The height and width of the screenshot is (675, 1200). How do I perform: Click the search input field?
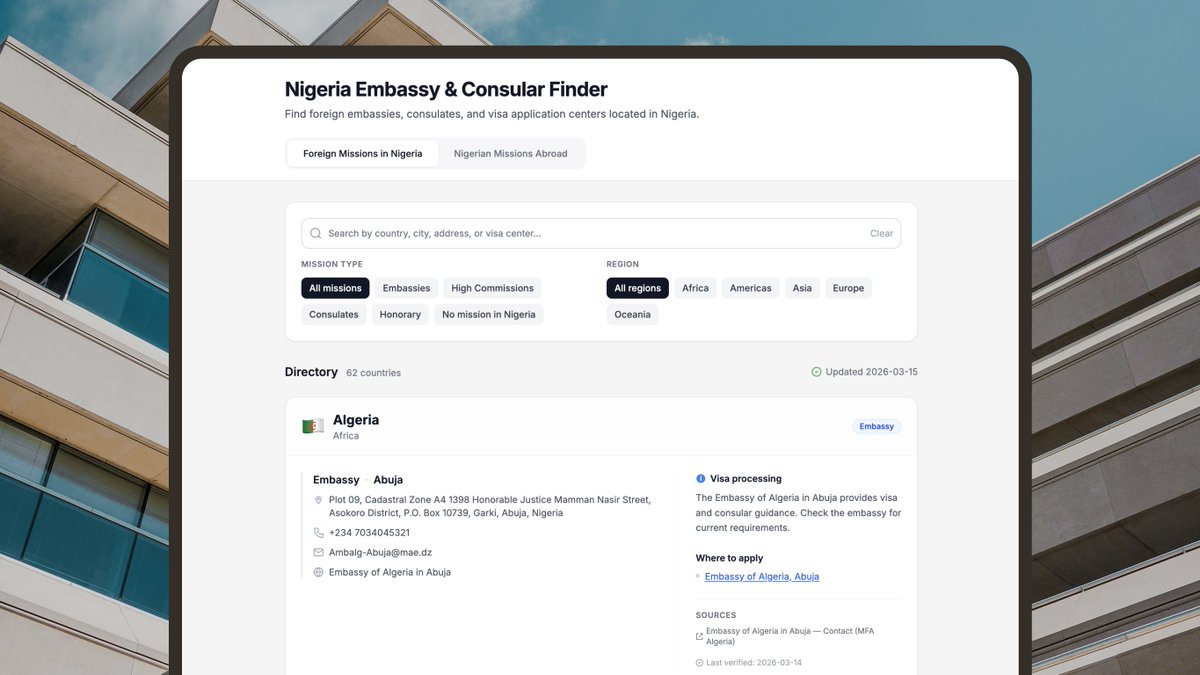pyautogui.click(x=601, y=234)
